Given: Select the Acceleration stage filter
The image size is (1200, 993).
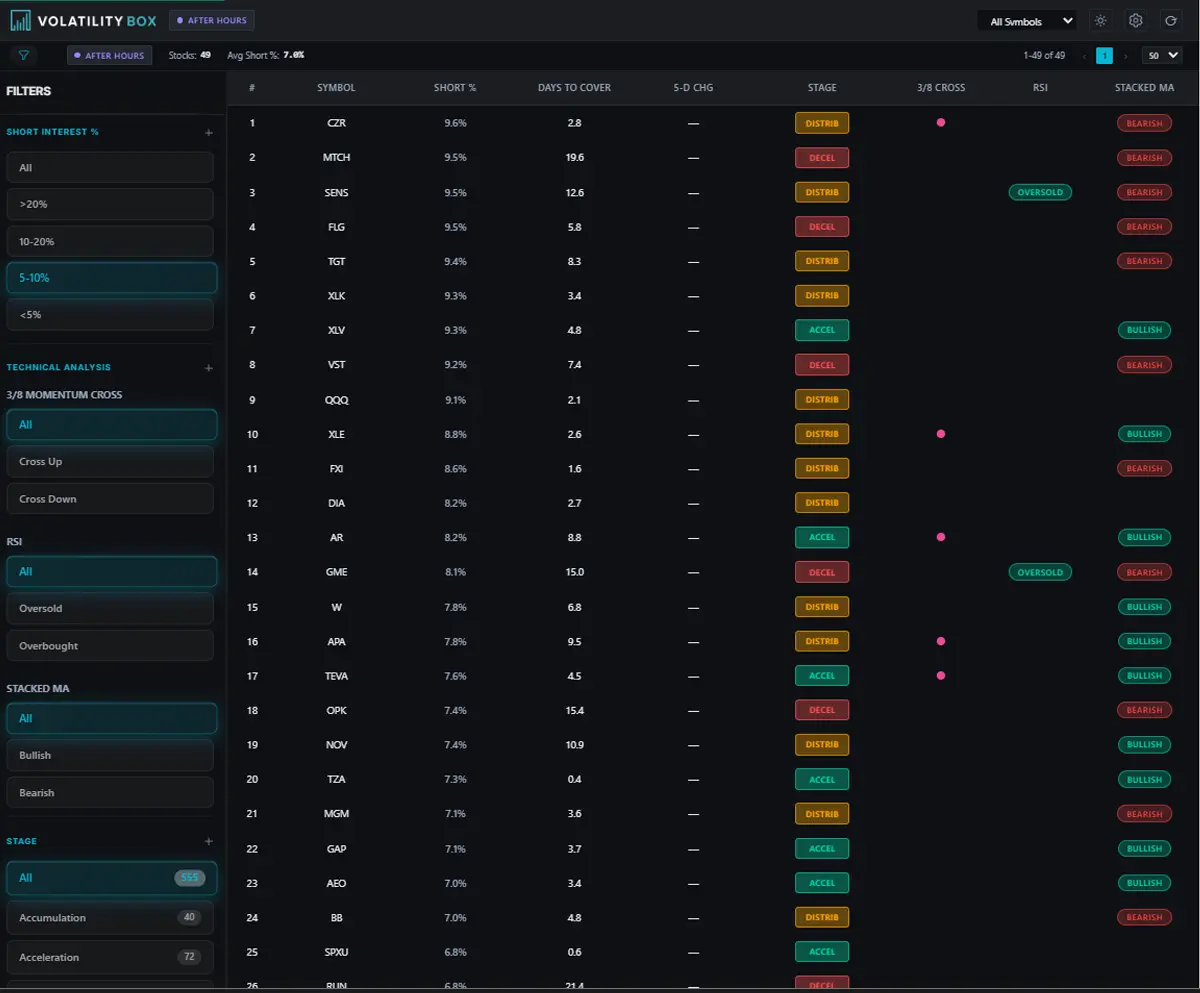Looking at the screenshot, I should click(110, 957).
